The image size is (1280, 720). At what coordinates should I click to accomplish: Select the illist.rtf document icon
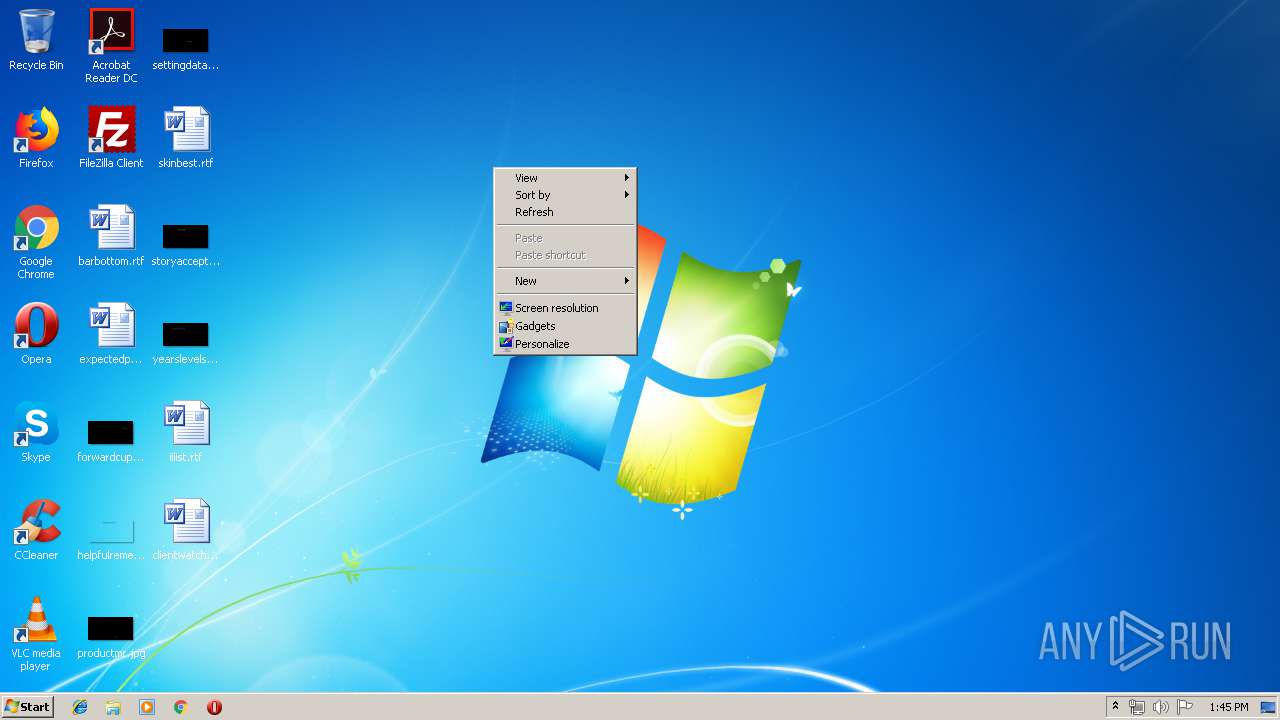(x=185, y=432)
